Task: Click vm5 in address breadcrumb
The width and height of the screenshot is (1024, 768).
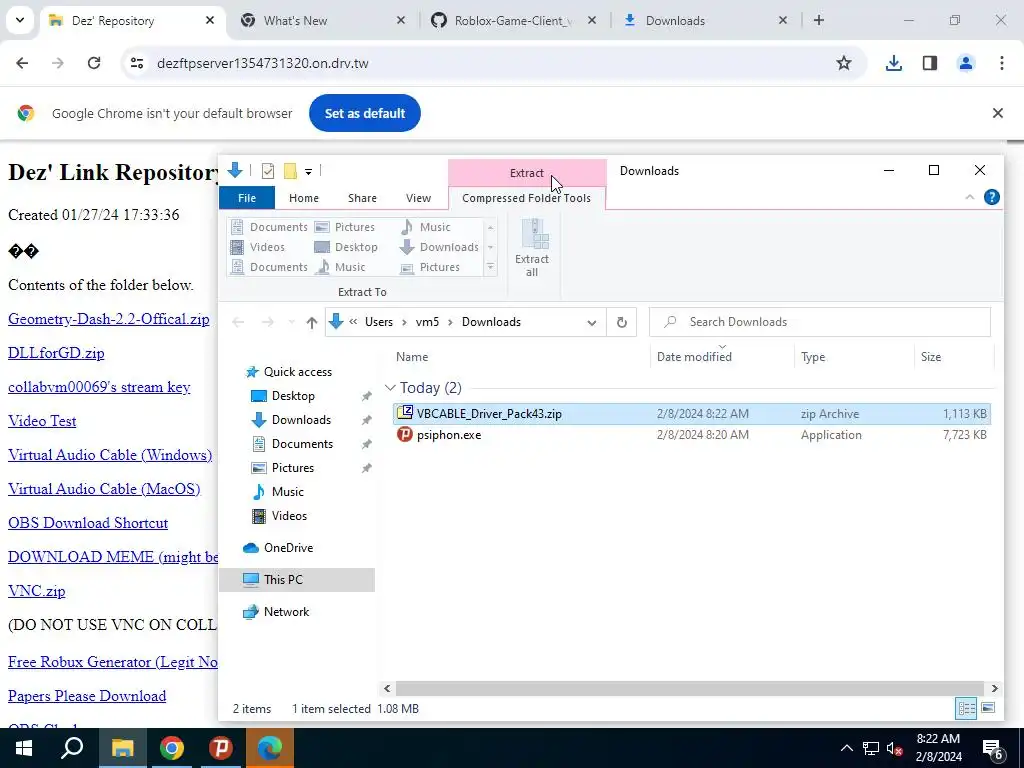Action: [427, 322]
